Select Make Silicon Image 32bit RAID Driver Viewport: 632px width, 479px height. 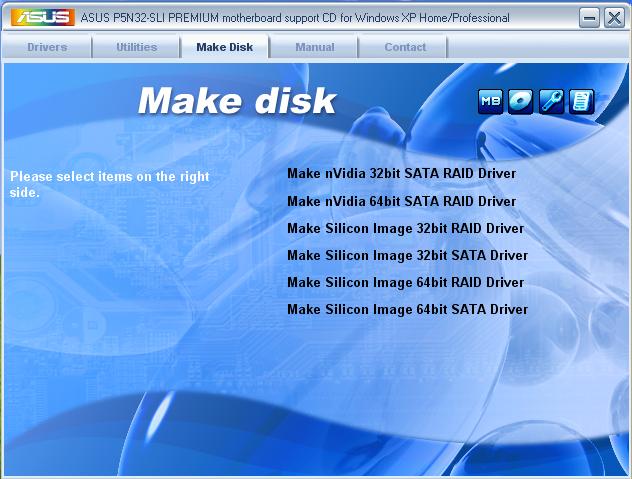tap(405, 228)
